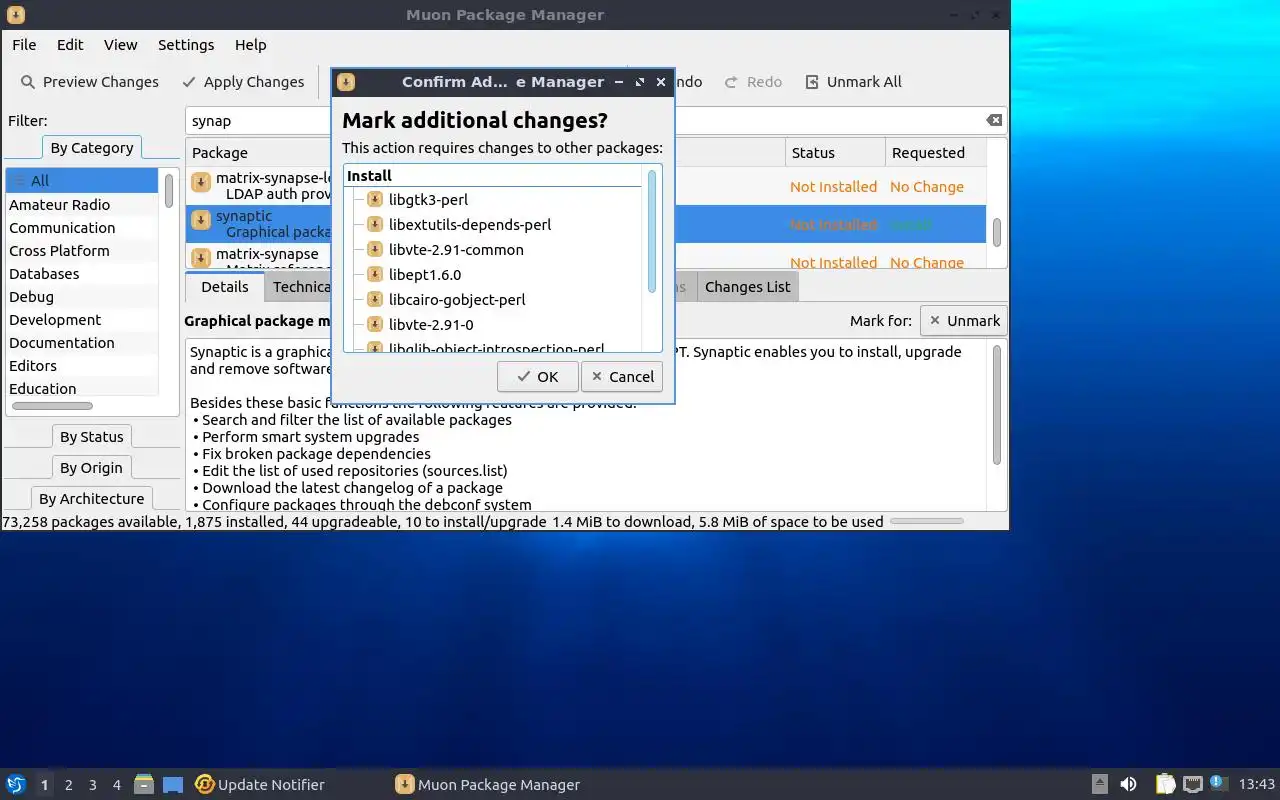Cancel the additional changes dialog

[x=622, y=376]
